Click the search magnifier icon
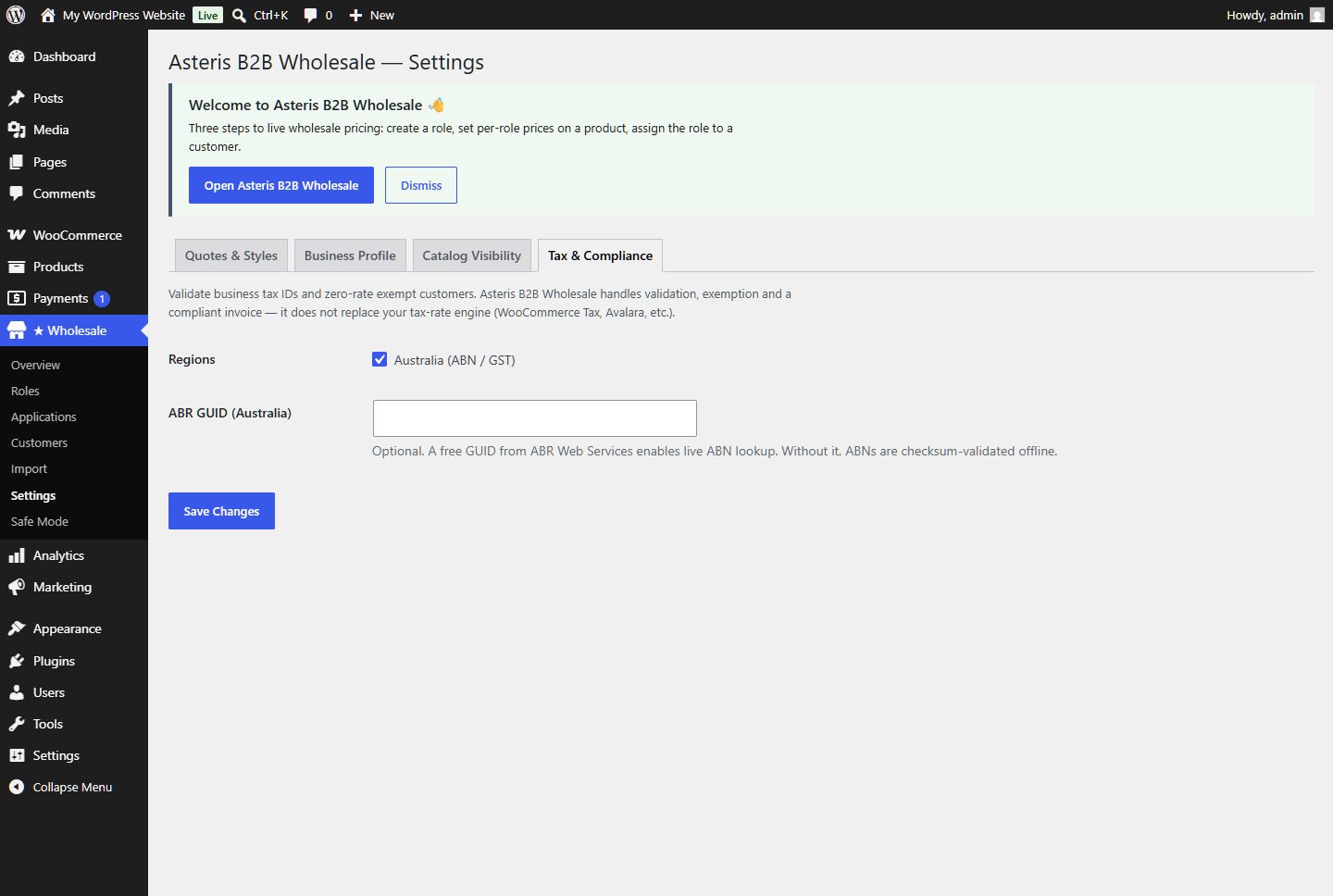The width and height of the screenshot is (1333, 896). point(239,15)
